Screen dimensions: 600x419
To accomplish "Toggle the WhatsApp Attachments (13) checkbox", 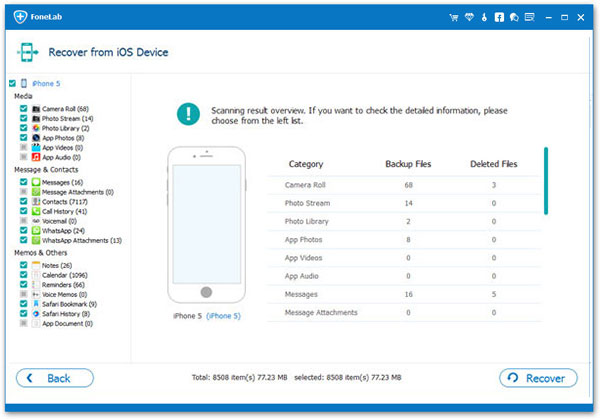I will [x=24, y=240].
